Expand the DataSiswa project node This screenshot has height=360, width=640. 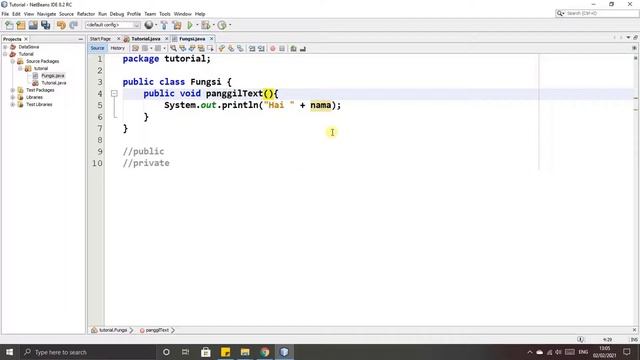click(x=5, y=47)
